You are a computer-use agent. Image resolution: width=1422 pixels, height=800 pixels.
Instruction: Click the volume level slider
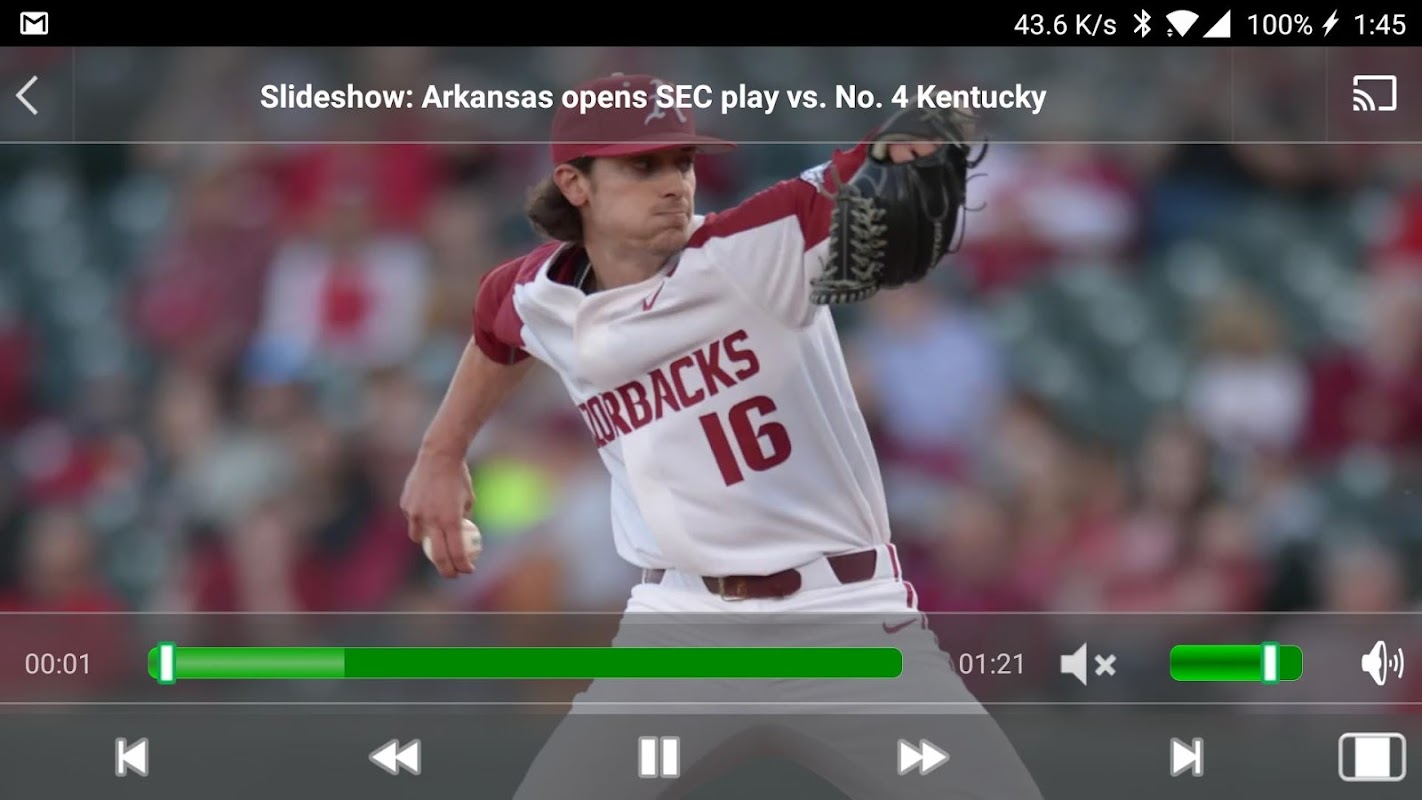[x=1236, y=663]
